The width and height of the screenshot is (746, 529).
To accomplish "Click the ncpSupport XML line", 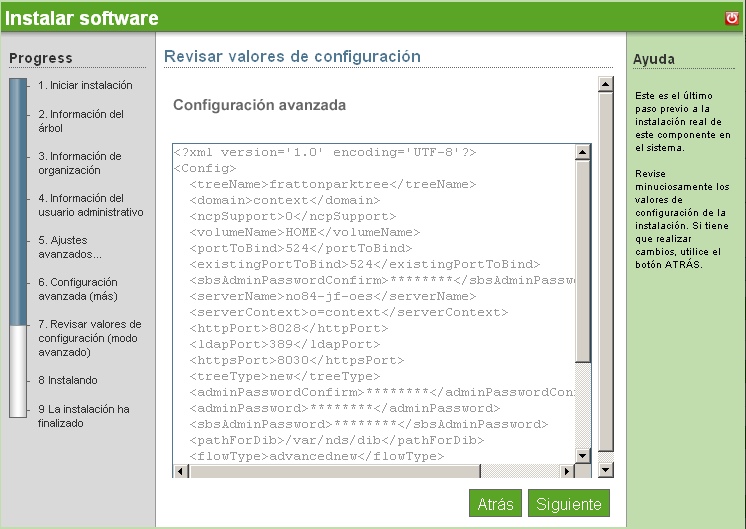I will click(x=293, y=216).
